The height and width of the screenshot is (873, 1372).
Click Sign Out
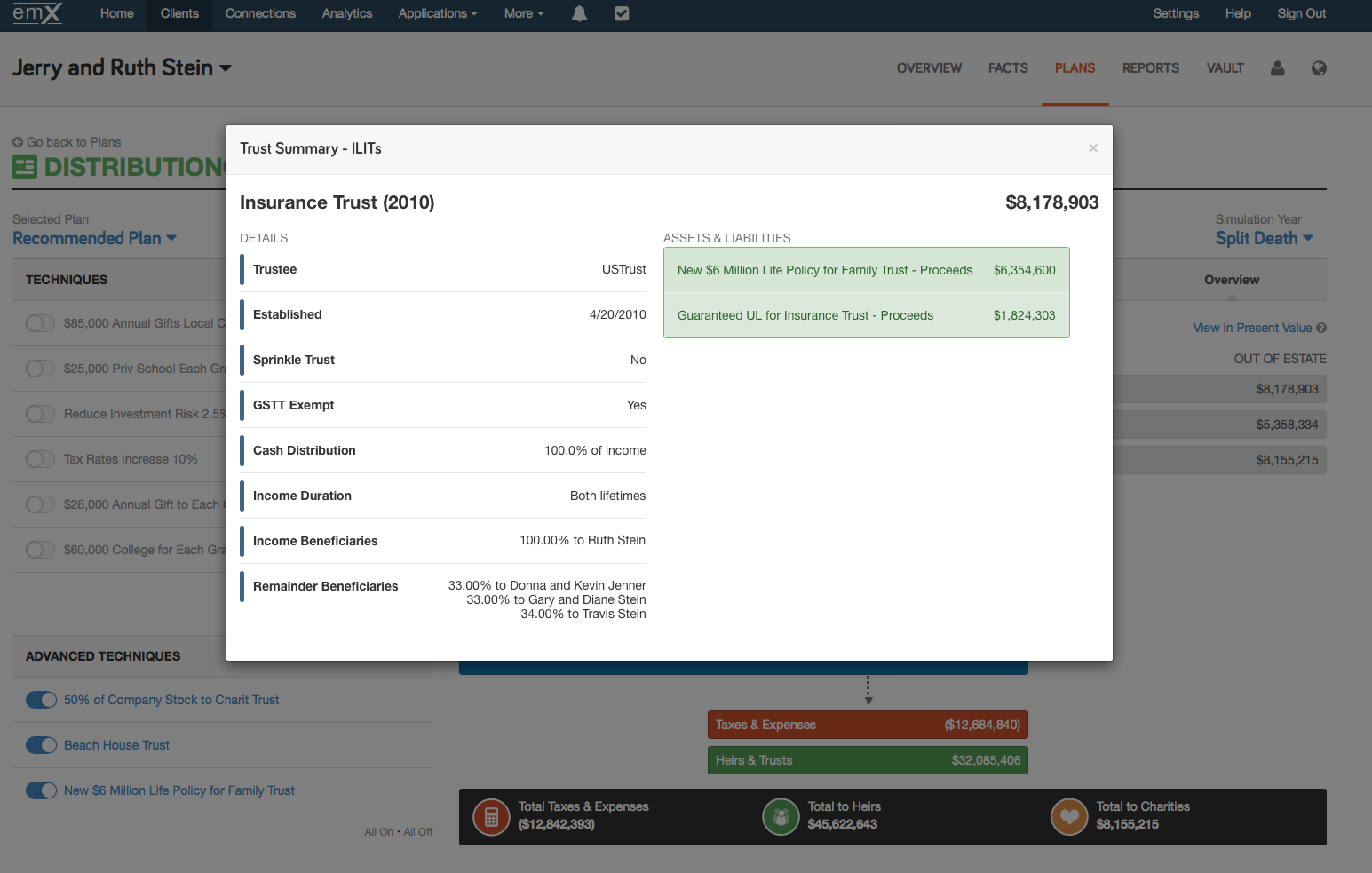coord(1301,13)
